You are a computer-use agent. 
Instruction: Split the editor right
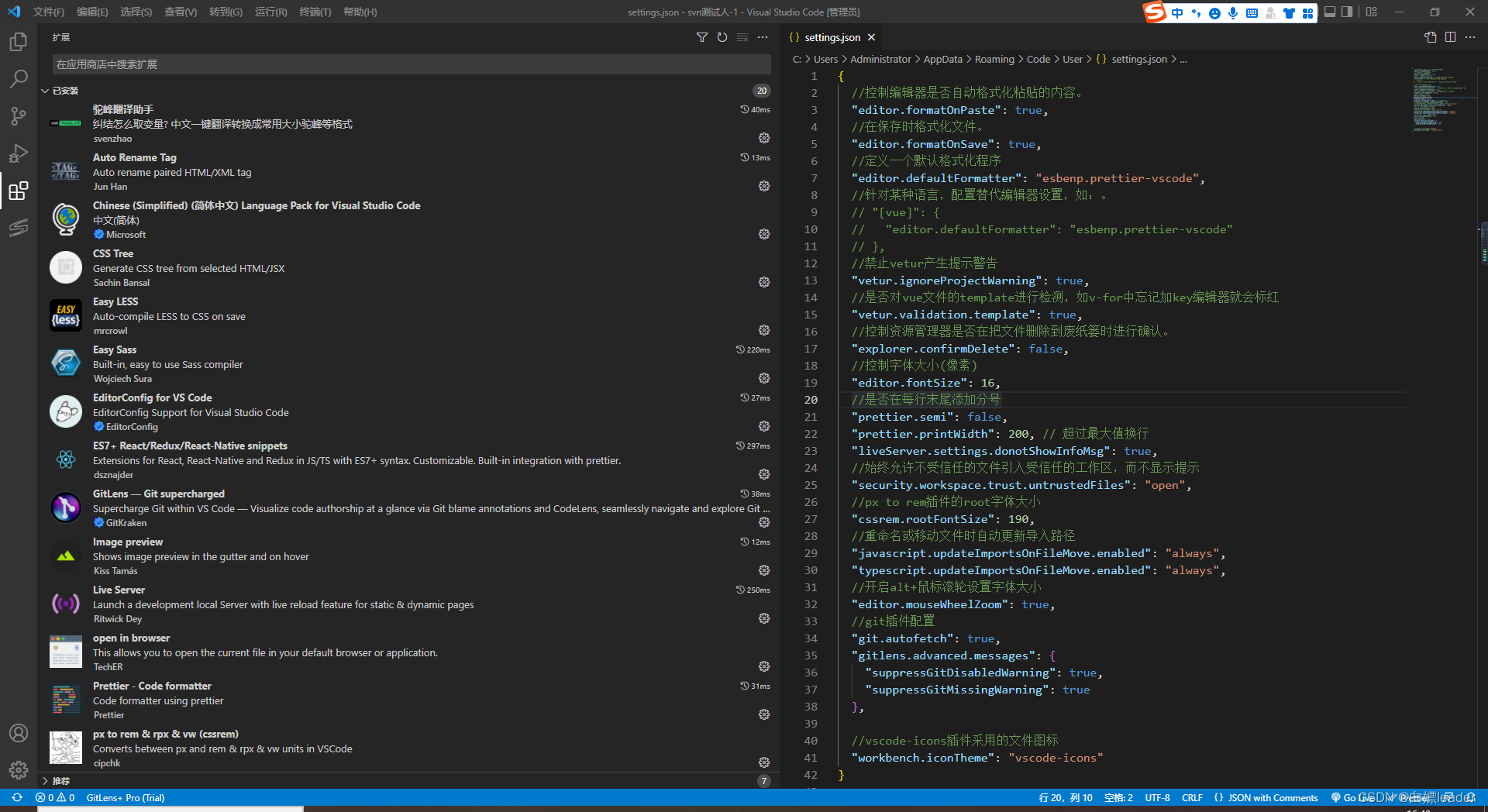(1450, 37)
